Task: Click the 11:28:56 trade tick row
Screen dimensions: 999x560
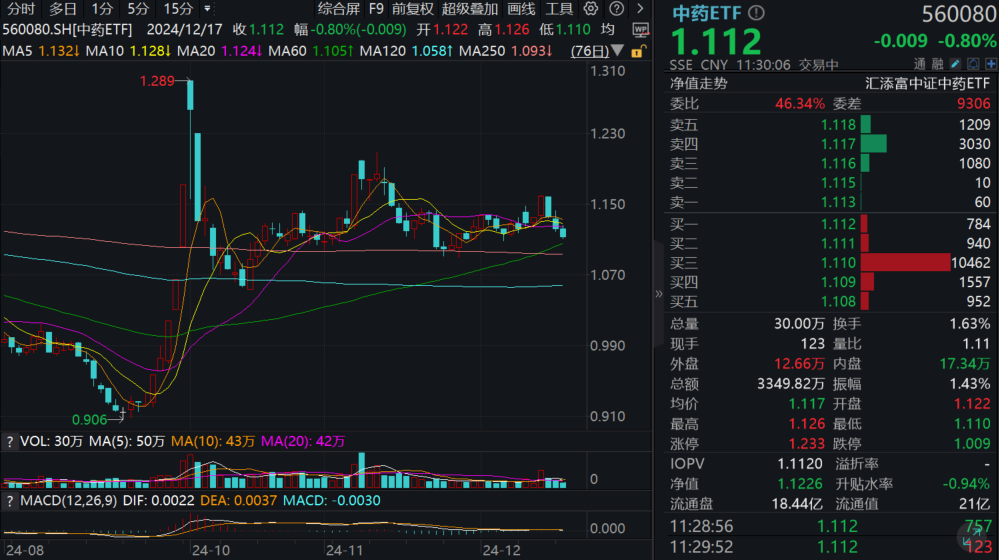Action: 831,527
